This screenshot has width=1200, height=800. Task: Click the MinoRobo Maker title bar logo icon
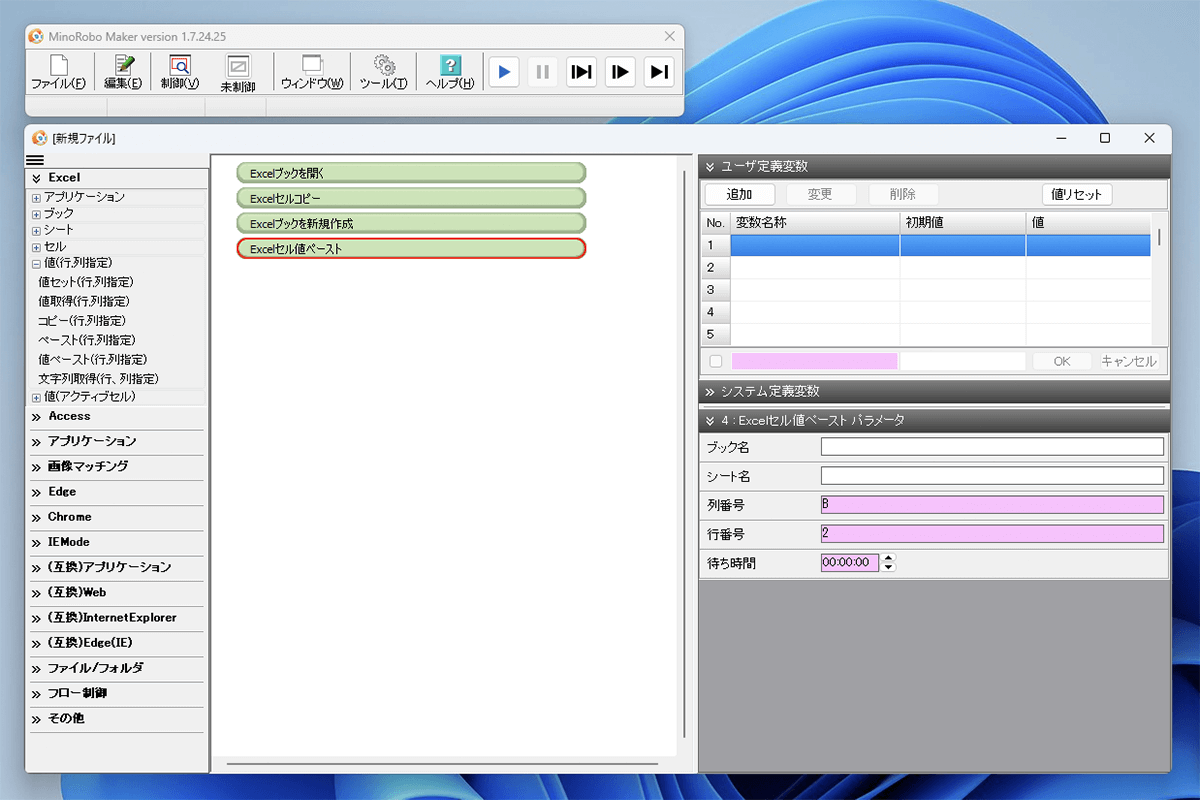coord(37,36)
